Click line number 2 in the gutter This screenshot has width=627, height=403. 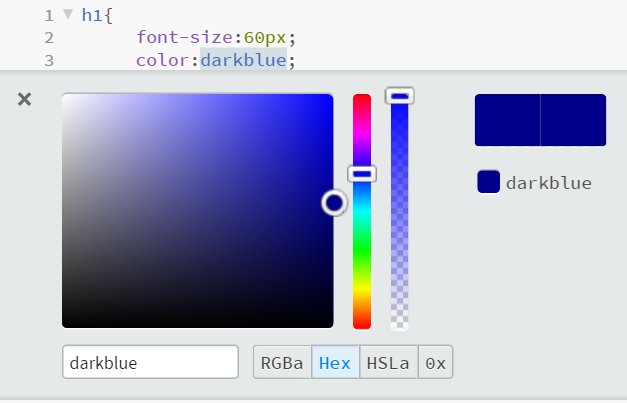pyautogui.click(x=49, y=38)
